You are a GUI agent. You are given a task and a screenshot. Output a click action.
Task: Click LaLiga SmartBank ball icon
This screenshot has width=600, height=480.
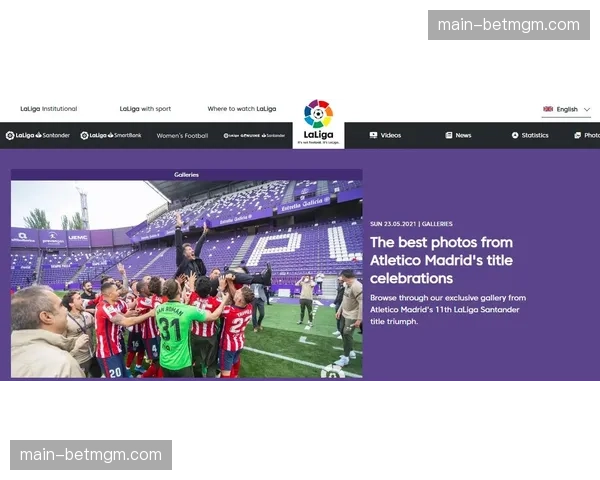pyautogui.click(x=85, y=135)
